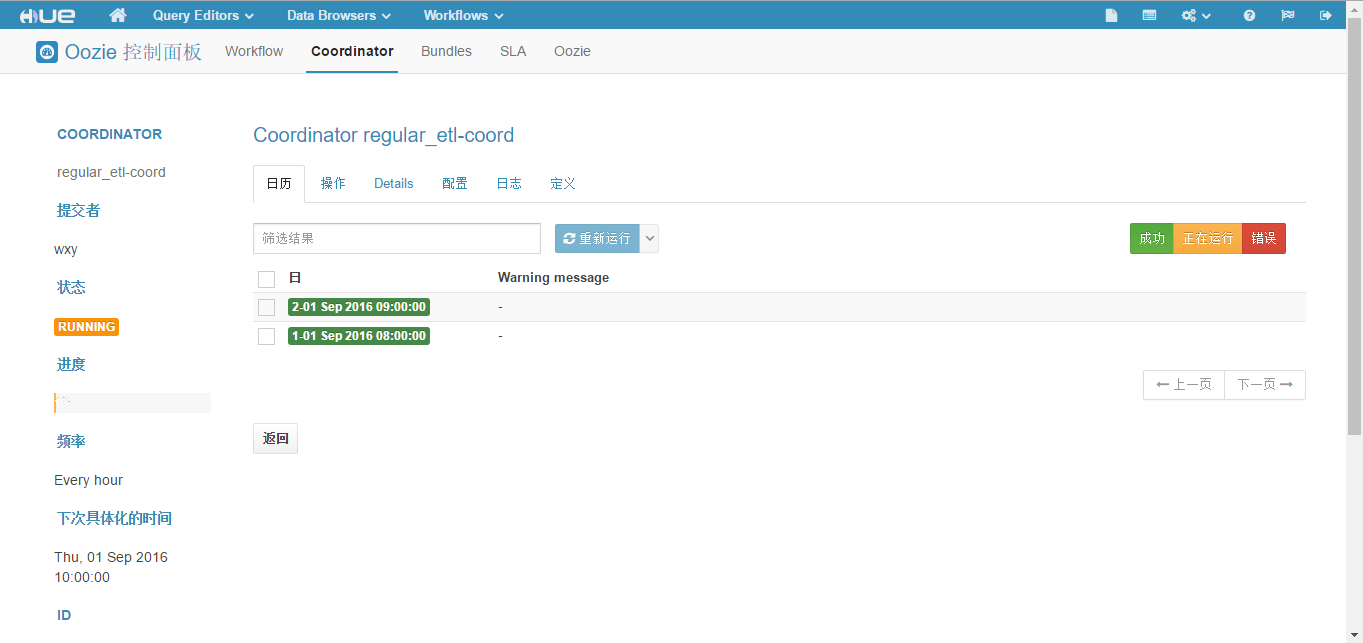Open action 1-01 Sep 2016 08:00:00

pos(359,336)
